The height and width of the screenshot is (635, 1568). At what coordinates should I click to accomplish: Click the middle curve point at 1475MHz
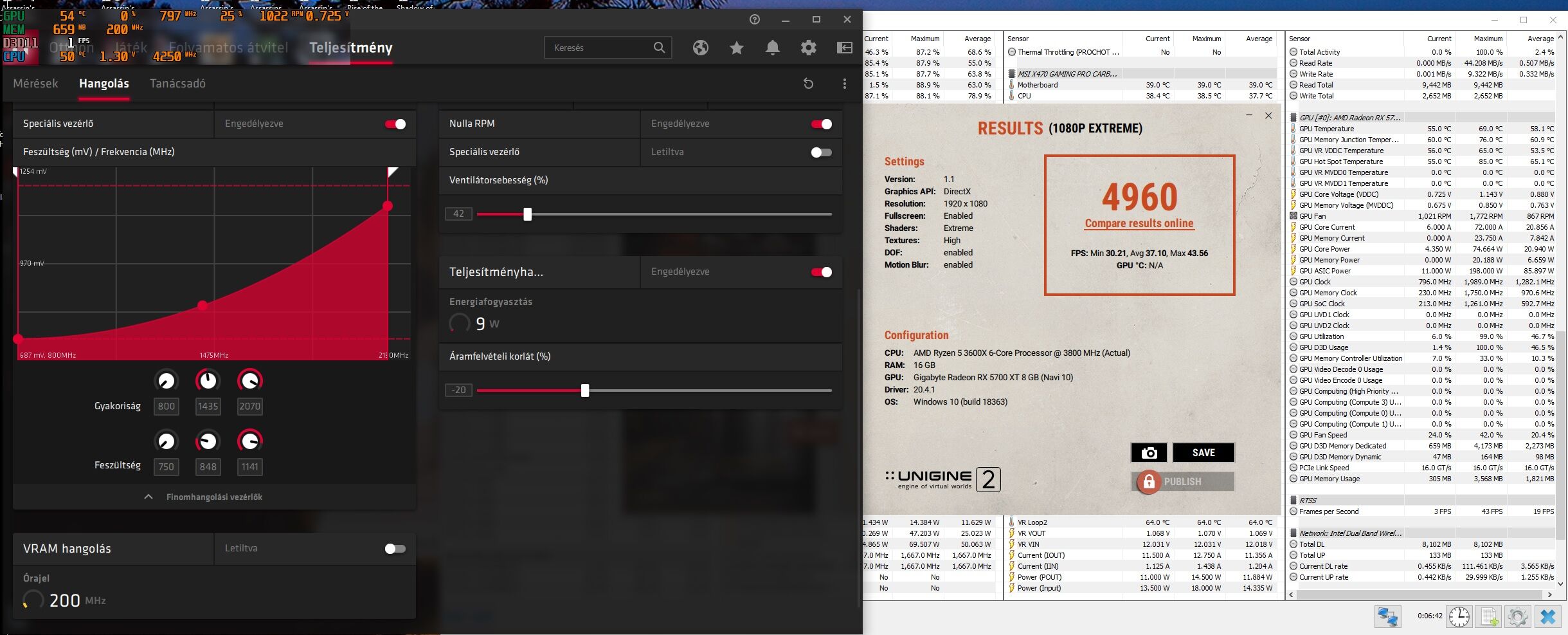(203, 306)
